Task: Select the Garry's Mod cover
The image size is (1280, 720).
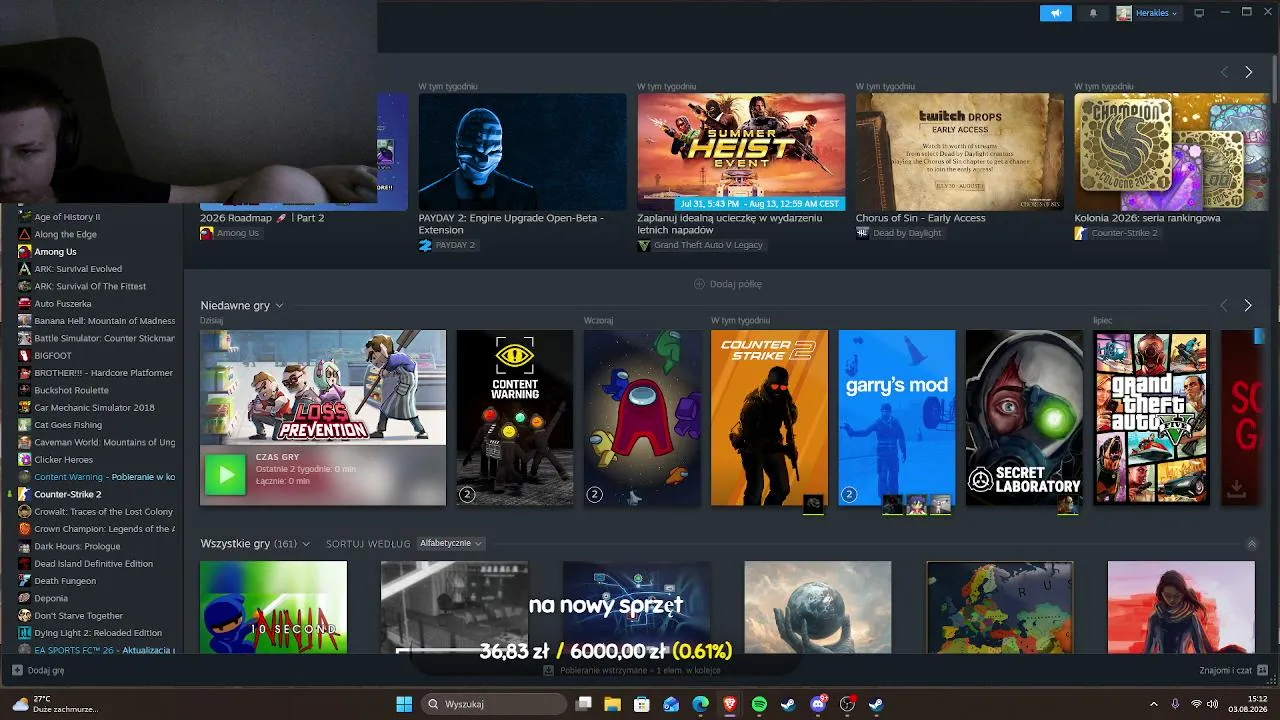Action: [897, 418]
